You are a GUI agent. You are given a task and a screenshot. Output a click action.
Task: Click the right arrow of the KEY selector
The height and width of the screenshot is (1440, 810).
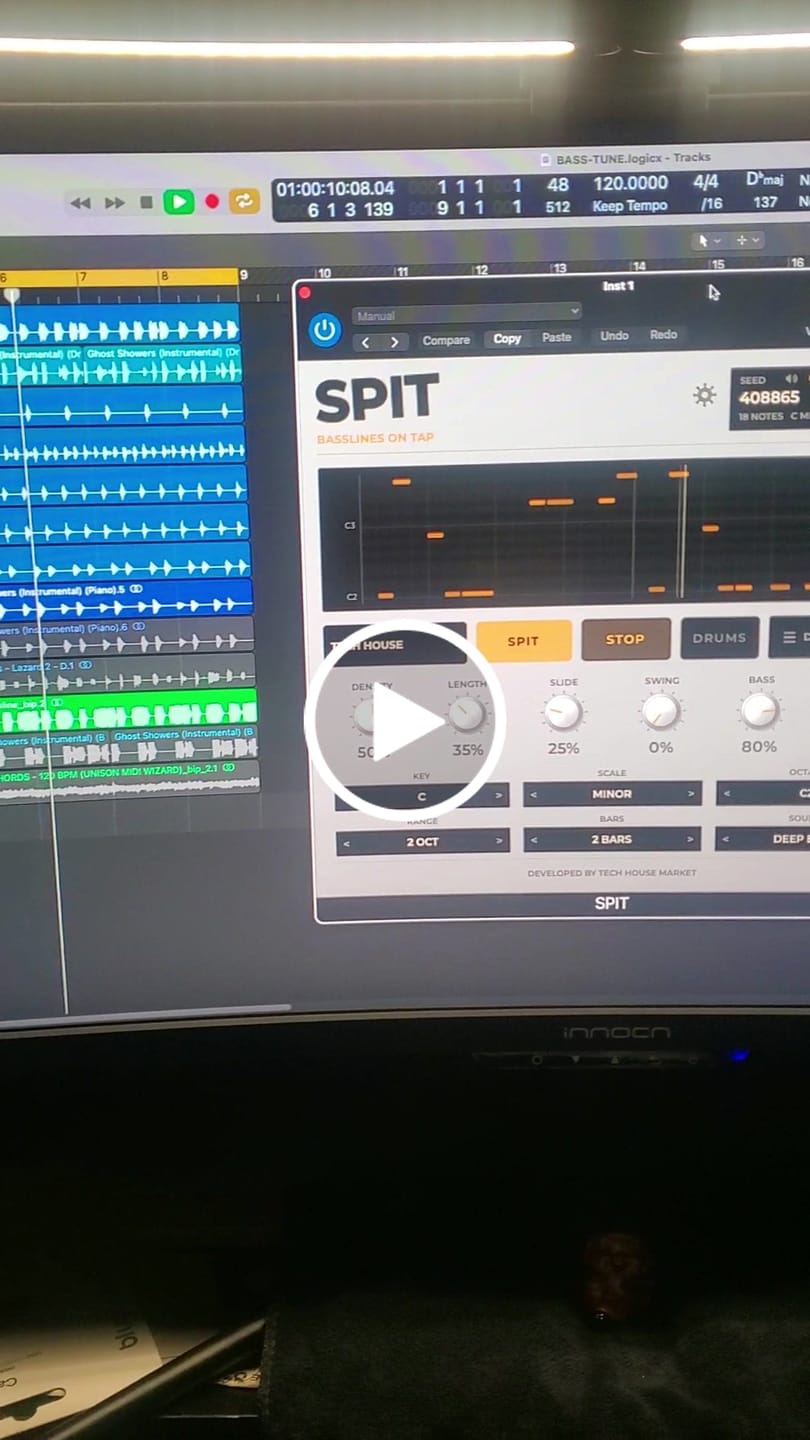coord(499,797)
